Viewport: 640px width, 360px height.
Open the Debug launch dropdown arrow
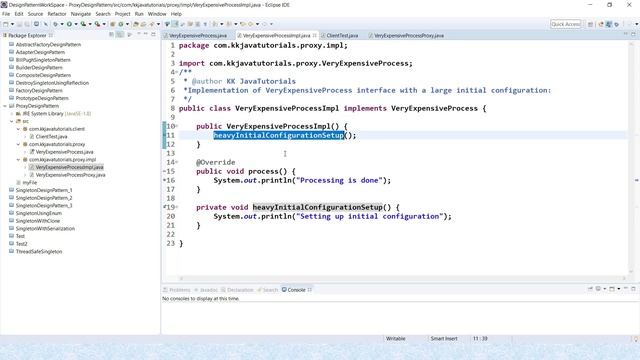pyautogui.click(x=62, y=24)
